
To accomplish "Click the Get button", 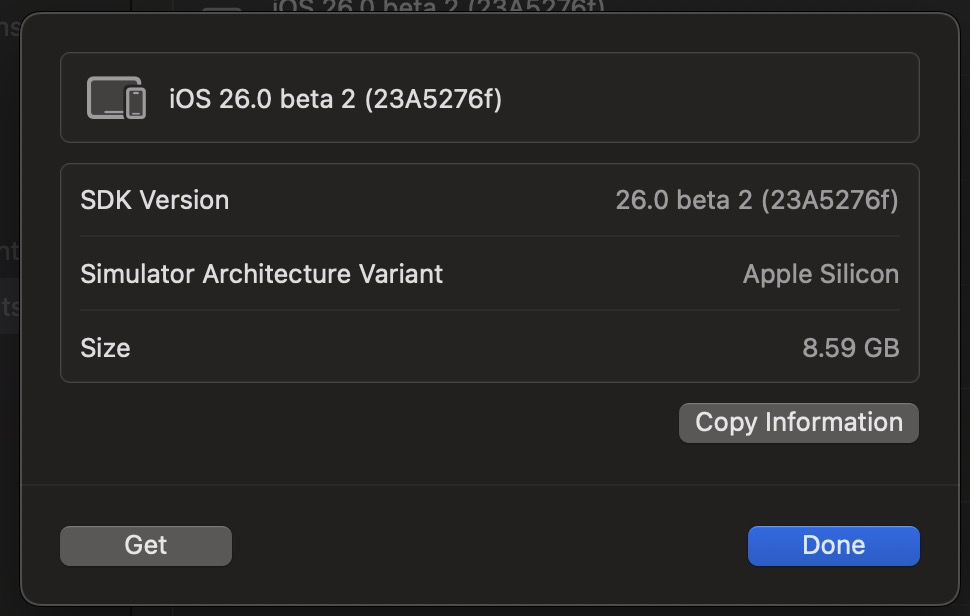I will pos(146,545).
